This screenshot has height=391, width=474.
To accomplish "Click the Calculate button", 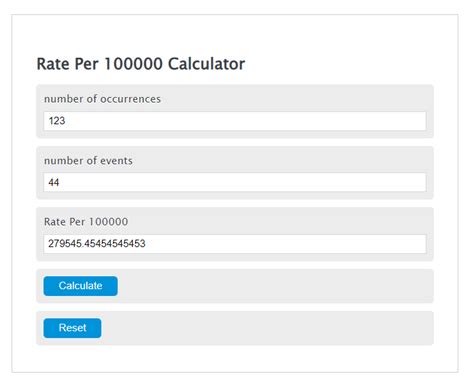I will [80, 286].
